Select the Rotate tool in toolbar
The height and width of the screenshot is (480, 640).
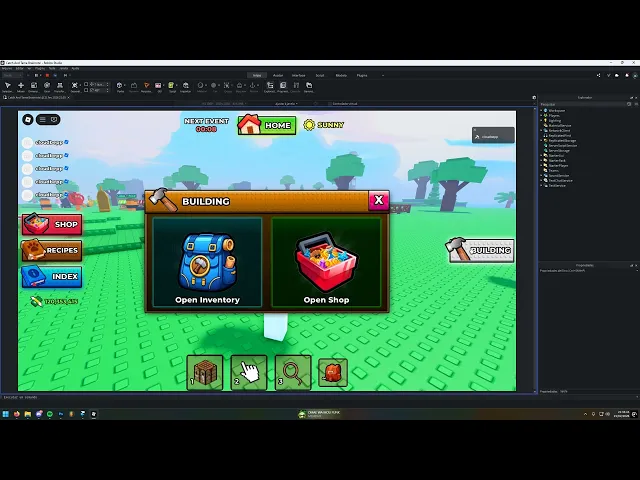click(x=47, y=85)
